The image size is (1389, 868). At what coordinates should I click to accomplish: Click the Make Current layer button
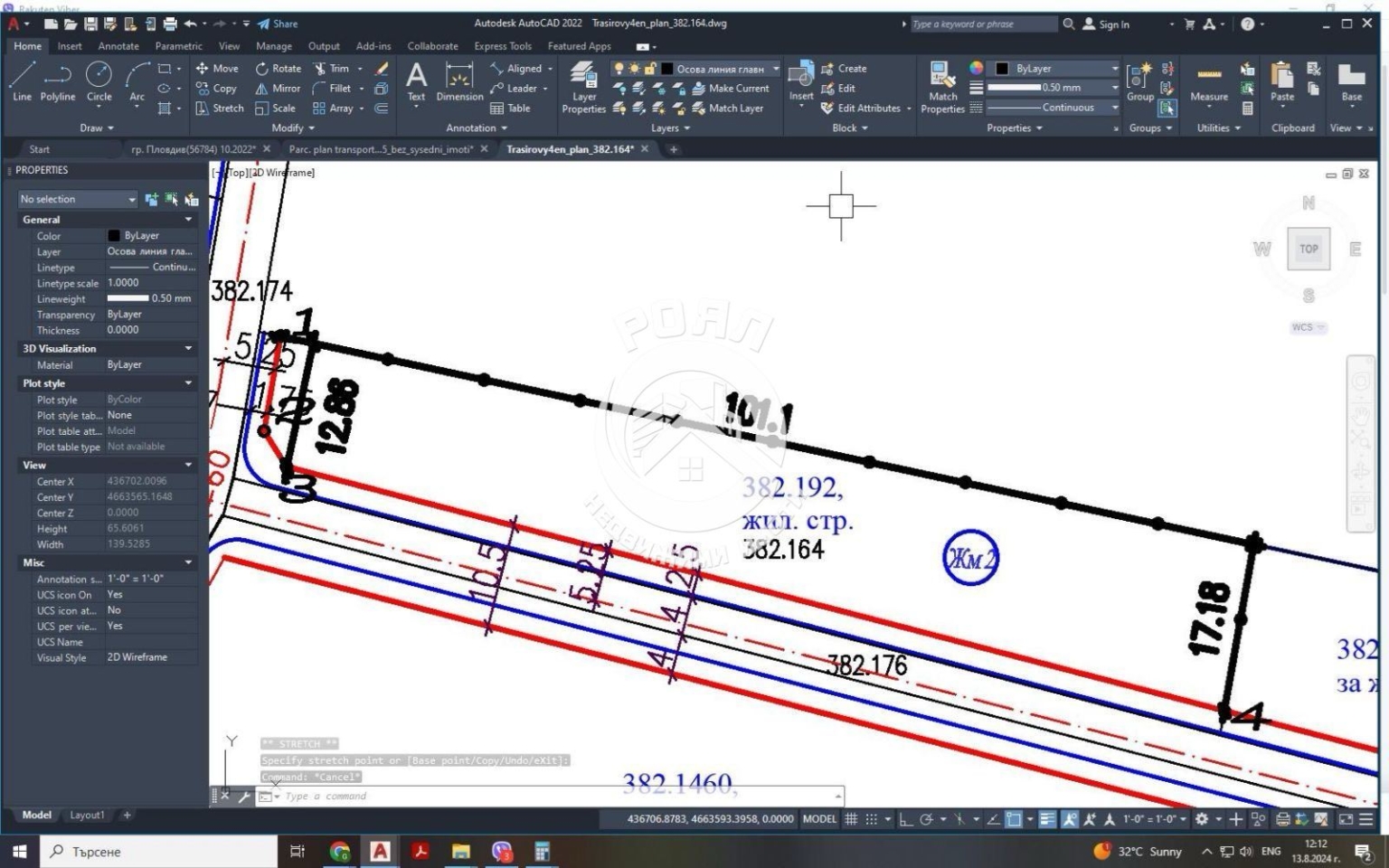point(731,89)
